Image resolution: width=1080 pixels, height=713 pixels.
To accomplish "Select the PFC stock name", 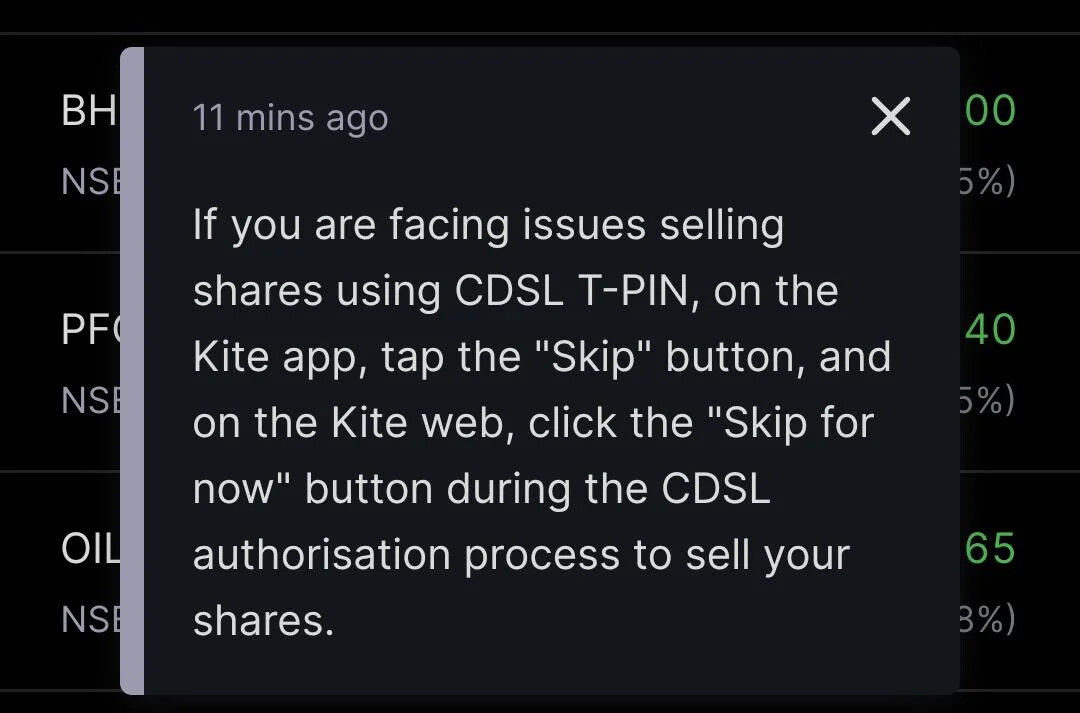I will click(90, 329).
